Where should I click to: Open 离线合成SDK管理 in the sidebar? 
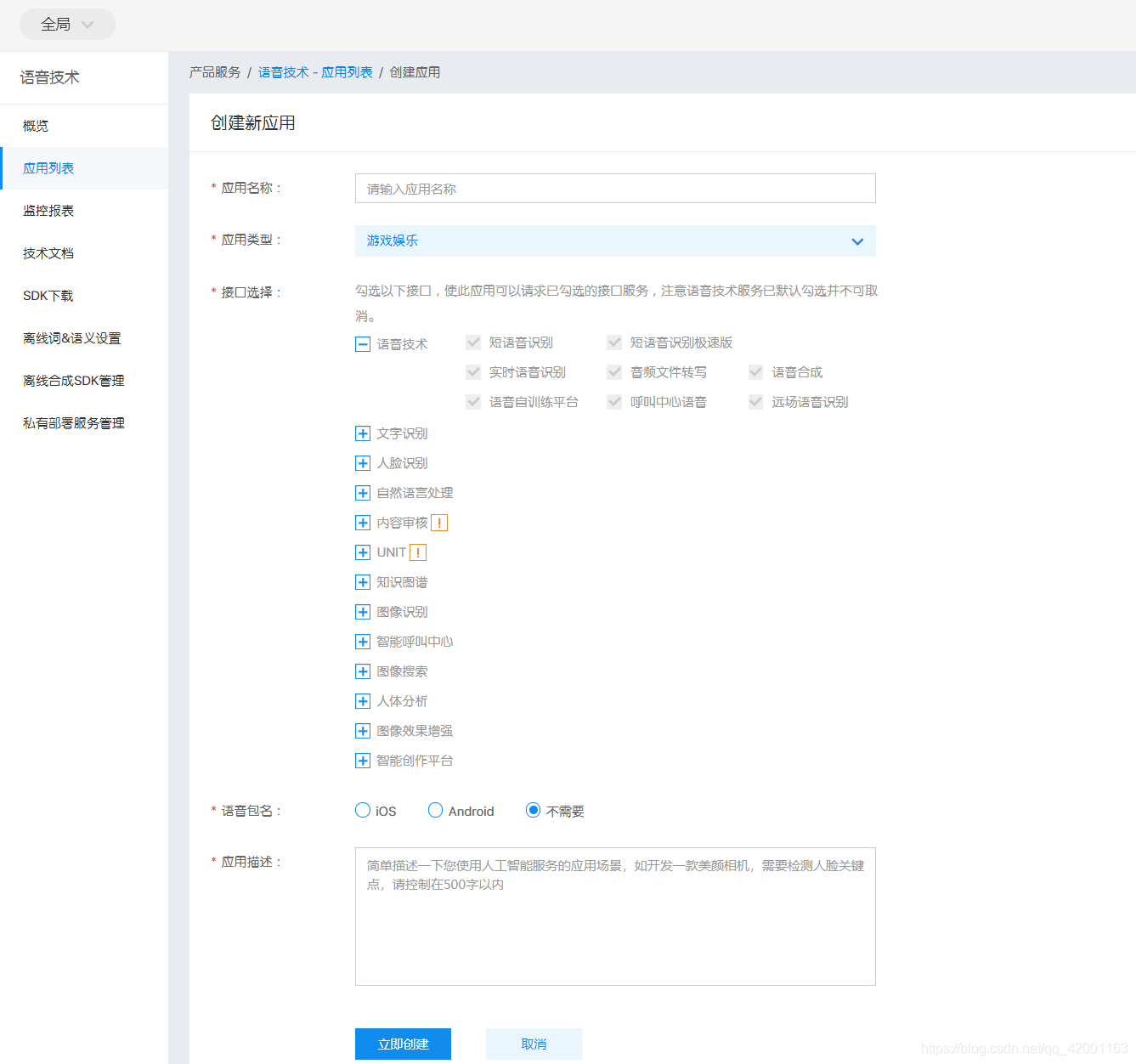[x=84, y=381]
